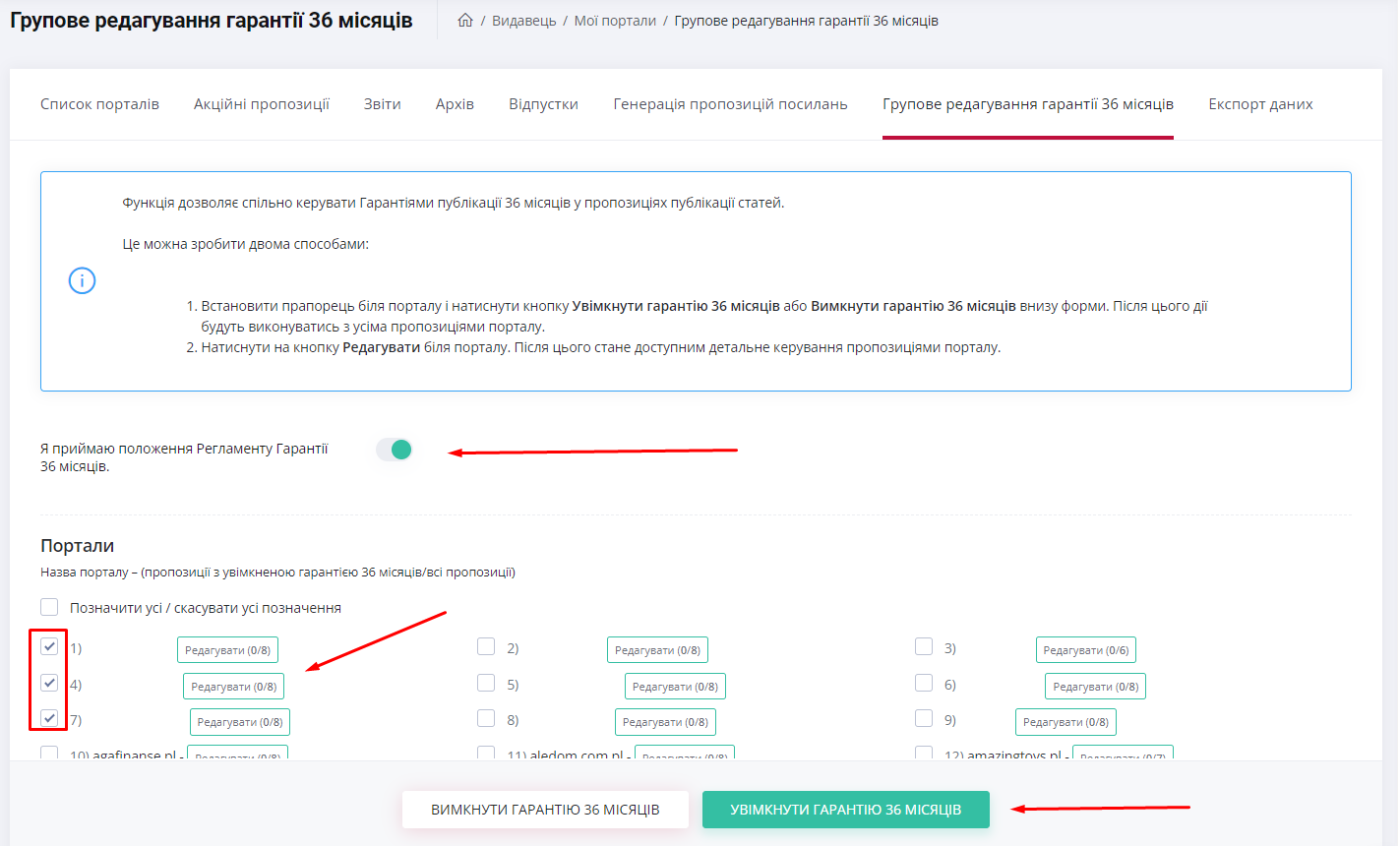Screen dimensions: 1400x846
Task: Click Редагувати (0/8) for portal 4)
Action: coord(234,687)
